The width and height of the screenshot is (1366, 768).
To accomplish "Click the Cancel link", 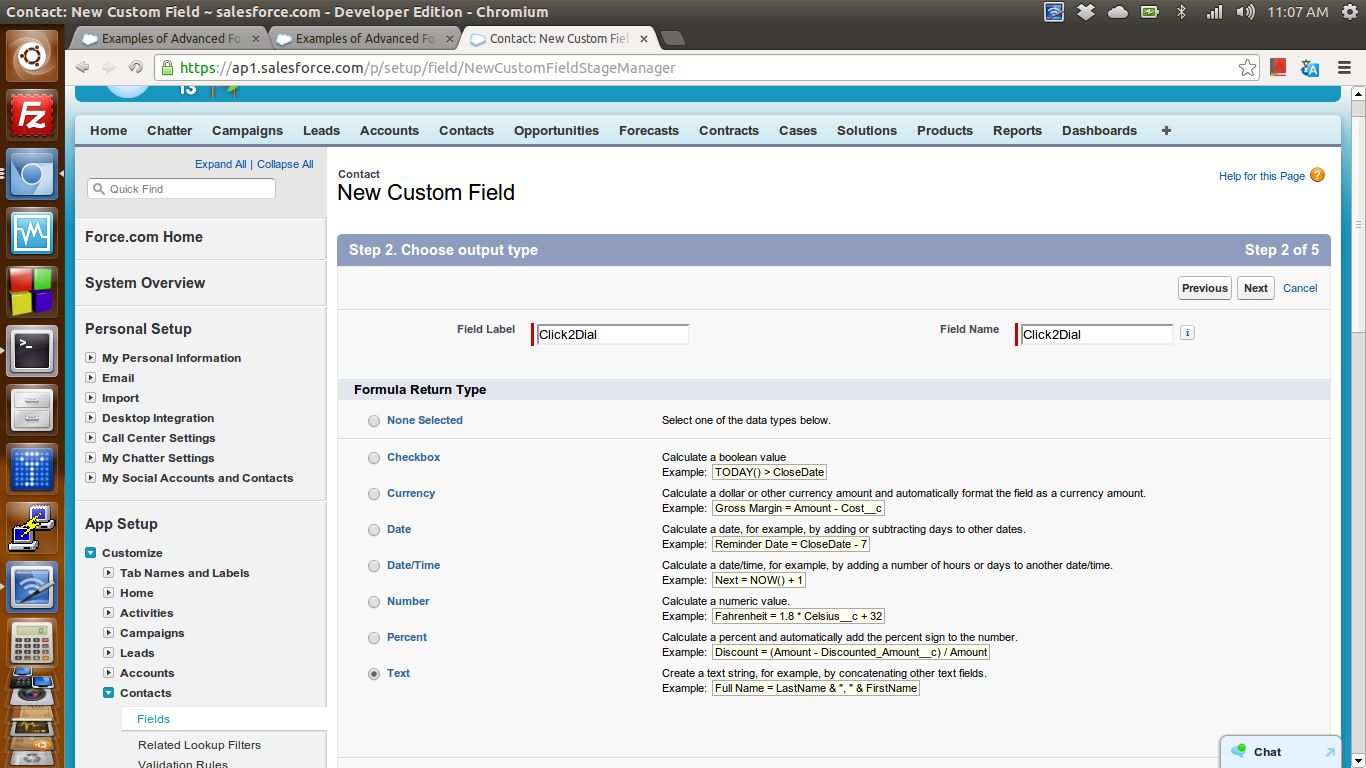I will coord(1300,288).
